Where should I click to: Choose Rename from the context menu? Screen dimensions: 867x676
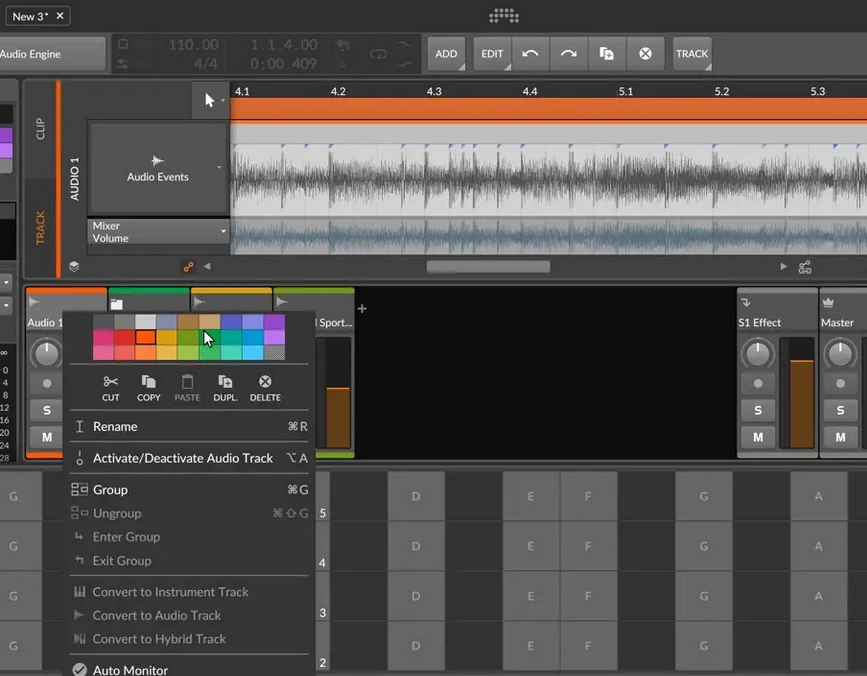[115, 427]
